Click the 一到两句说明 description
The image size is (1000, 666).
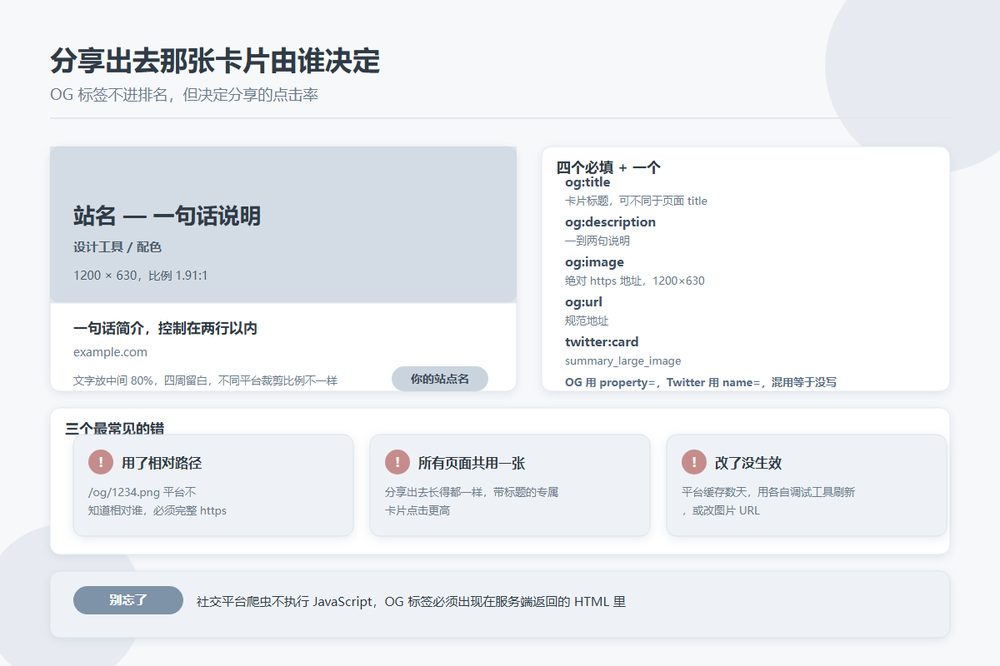[x=597, y=240]
